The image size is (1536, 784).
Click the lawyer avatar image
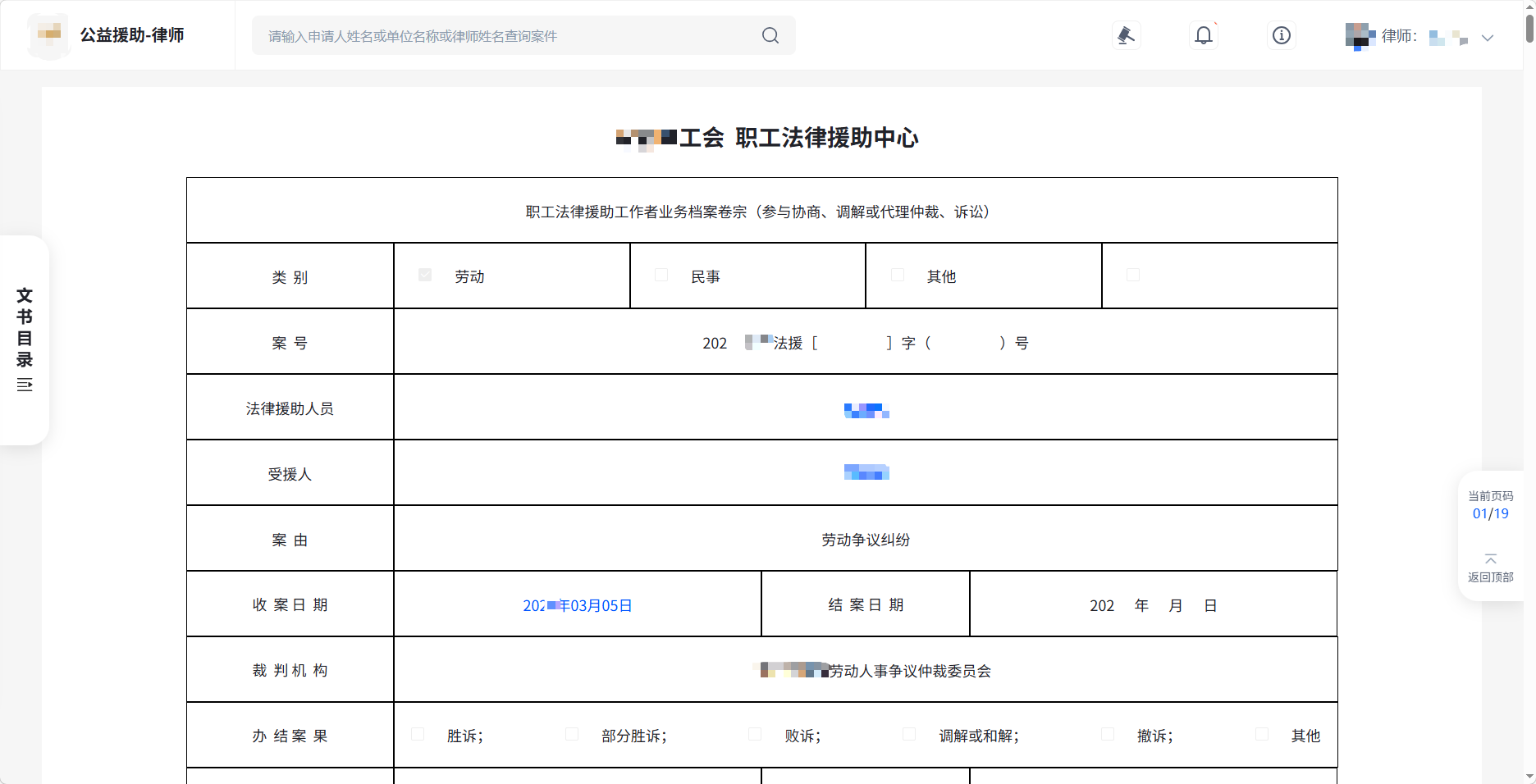tap(1360, 36)
